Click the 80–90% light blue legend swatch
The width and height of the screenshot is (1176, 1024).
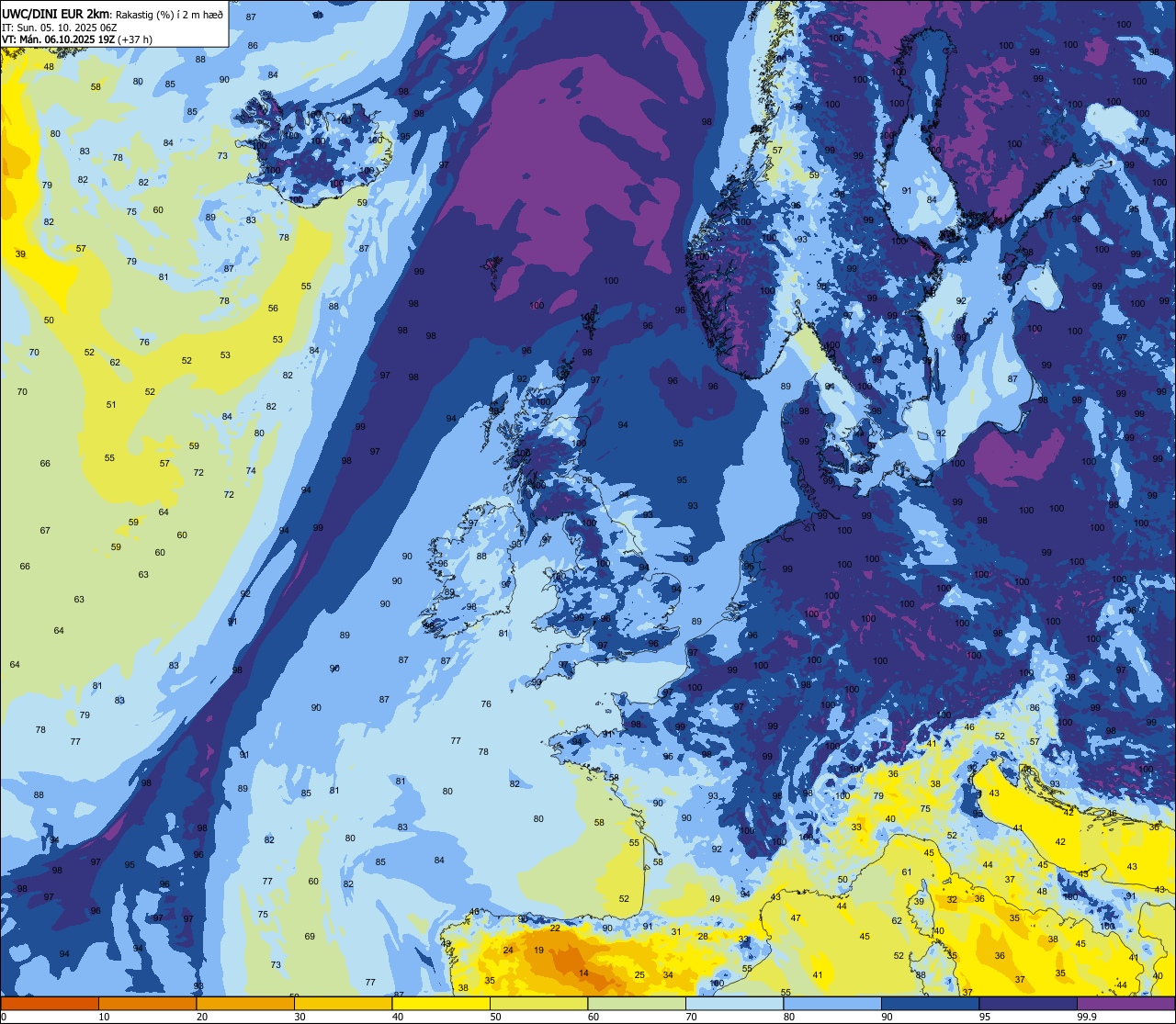click(x=832, y=1003)
